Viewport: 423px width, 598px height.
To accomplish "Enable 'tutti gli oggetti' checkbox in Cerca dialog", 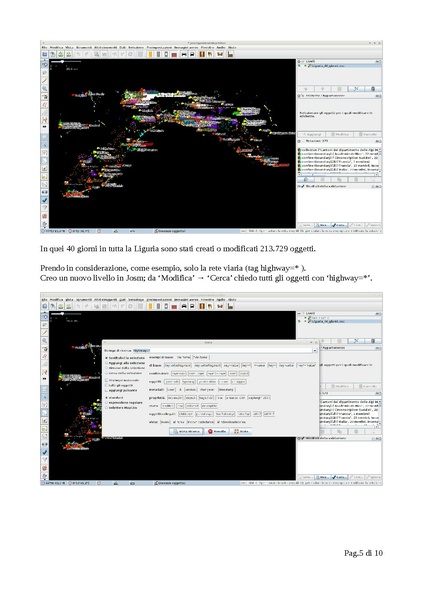I will point(106,385).
